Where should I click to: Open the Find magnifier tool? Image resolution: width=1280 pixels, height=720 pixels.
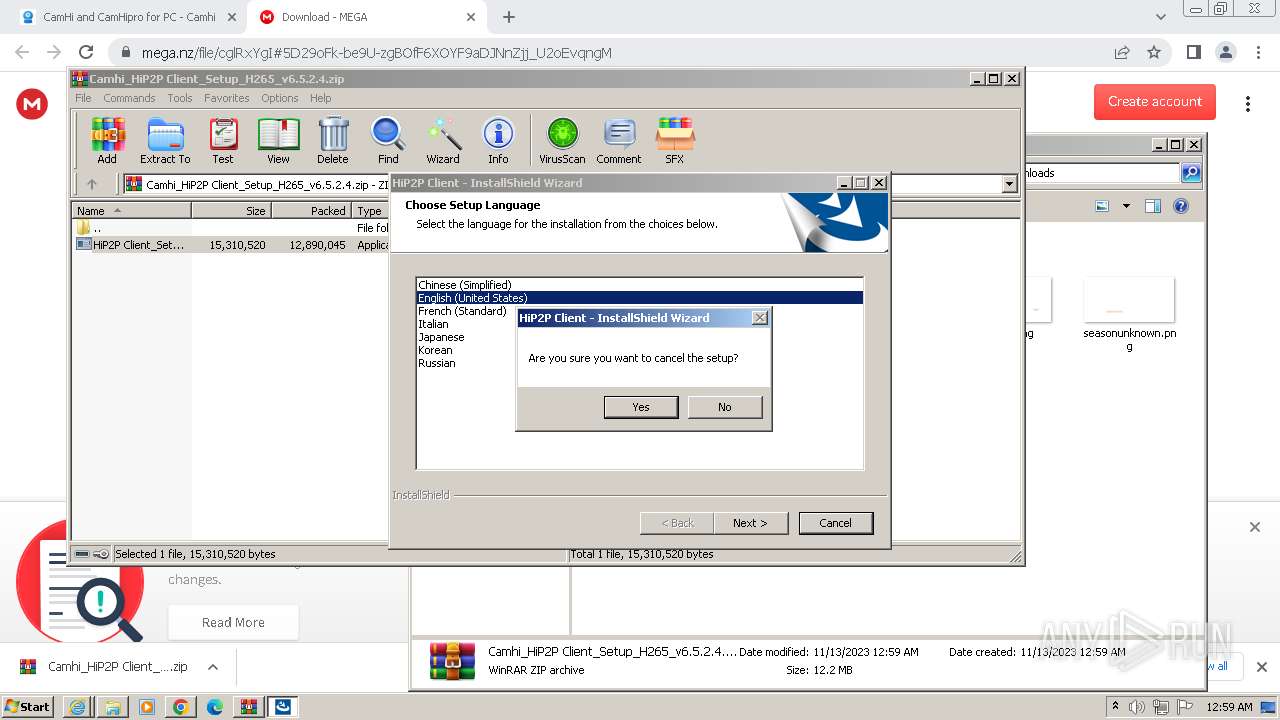(x=388, y=140)
